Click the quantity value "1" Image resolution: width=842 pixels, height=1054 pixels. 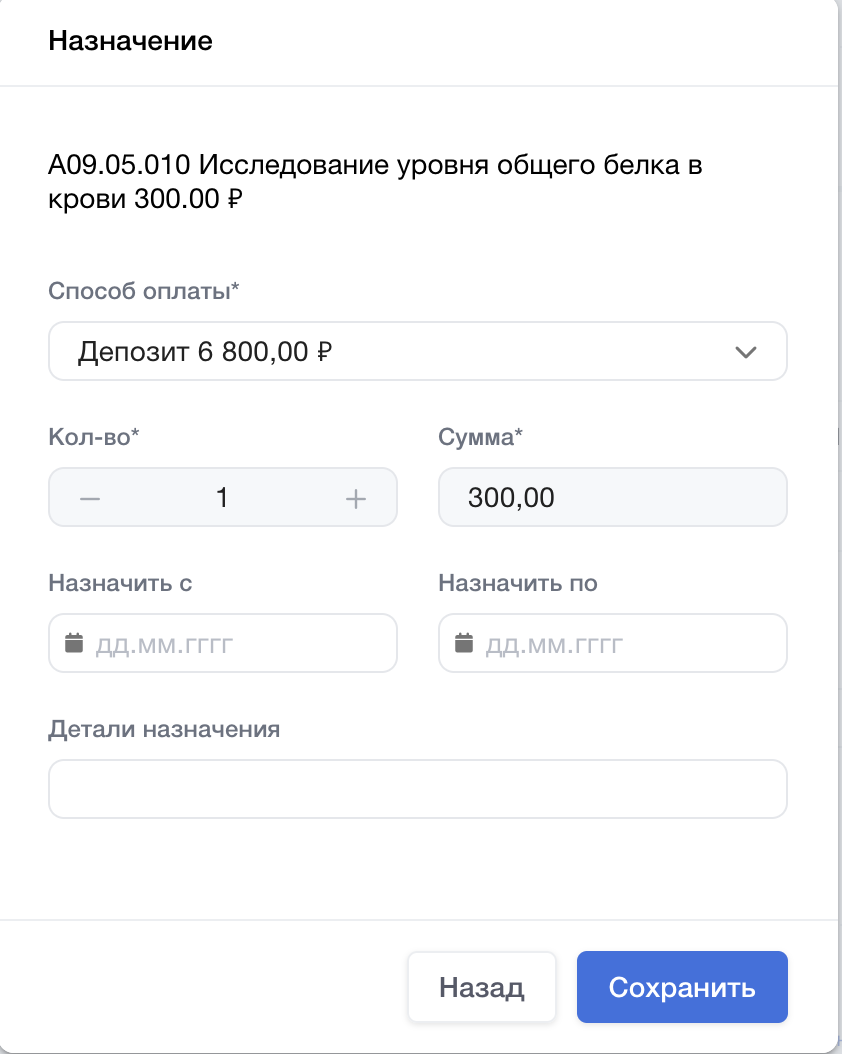coord(222,498)
